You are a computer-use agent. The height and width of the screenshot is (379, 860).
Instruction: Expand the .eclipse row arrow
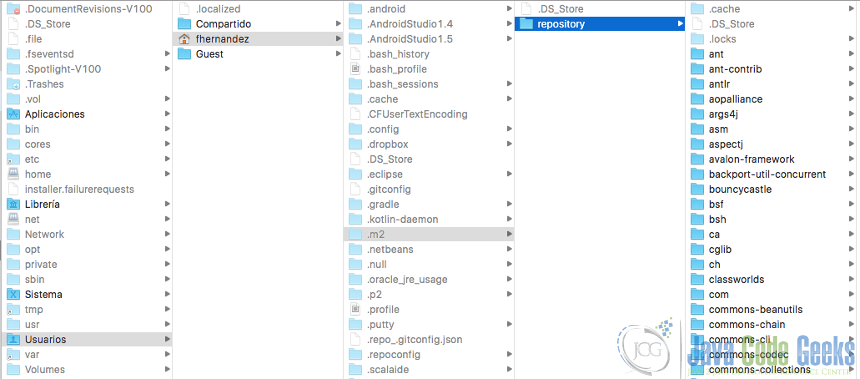point(510,174)
